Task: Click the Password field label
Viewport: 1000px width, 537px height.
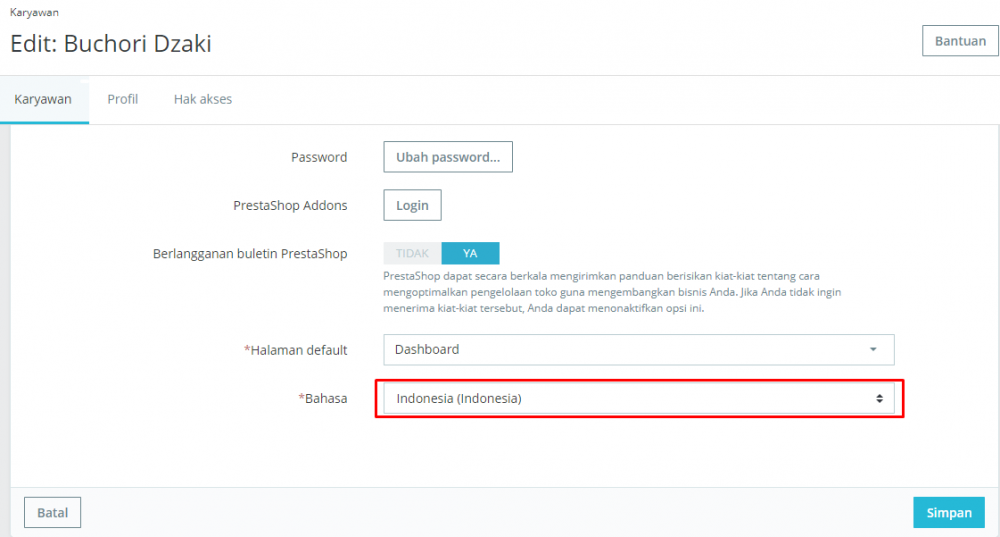Action: coord(319,157)
